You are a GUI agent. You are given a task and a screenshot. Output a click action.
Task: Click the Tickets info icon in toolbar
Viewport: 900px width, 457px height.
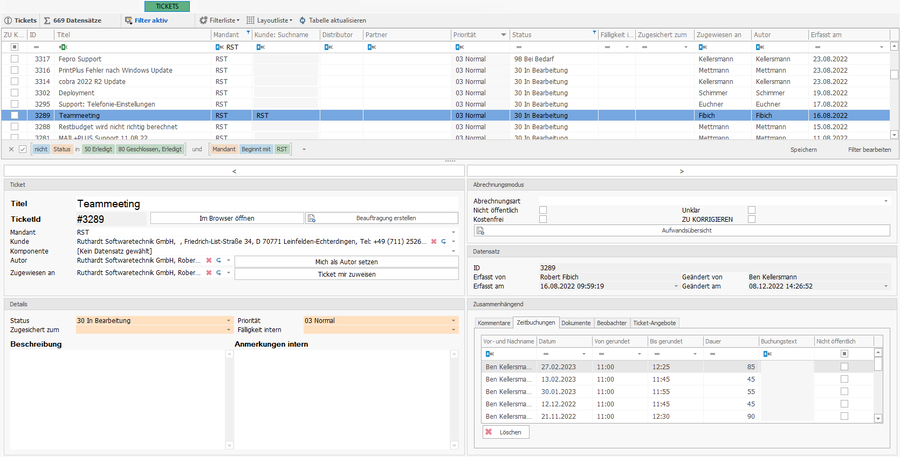point(8,21)
